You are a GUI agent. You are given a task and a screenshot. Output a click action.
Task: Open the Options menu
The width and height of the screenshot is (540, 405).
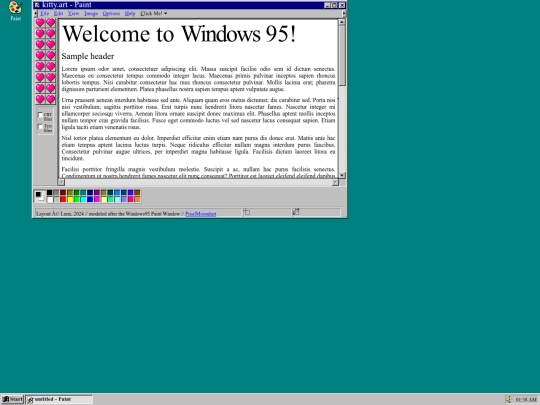click(x=111, y=13)
